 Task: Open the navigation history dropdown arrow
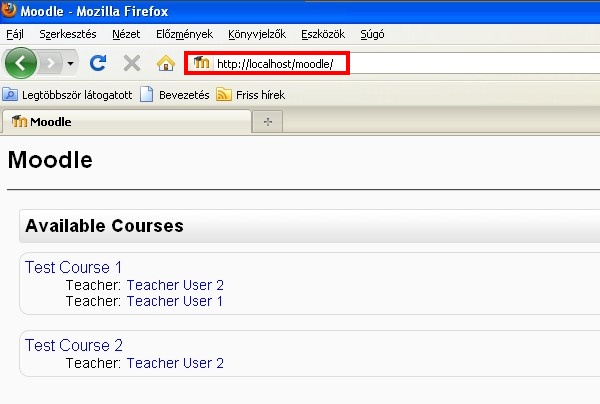point(70,64)
